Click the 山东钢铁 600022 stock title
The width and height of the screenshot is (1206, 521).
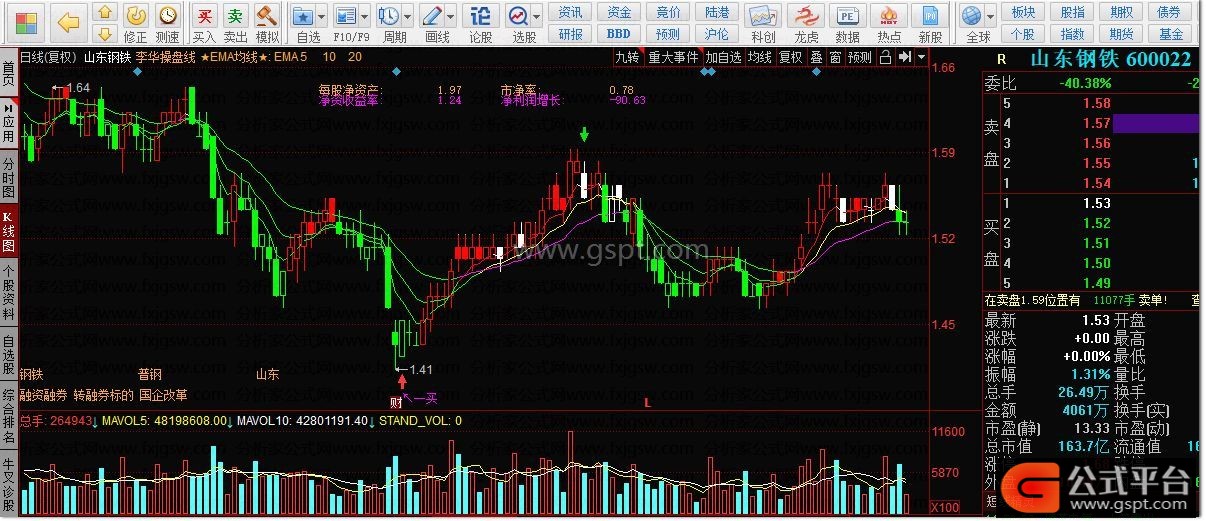click(1110, 59)
